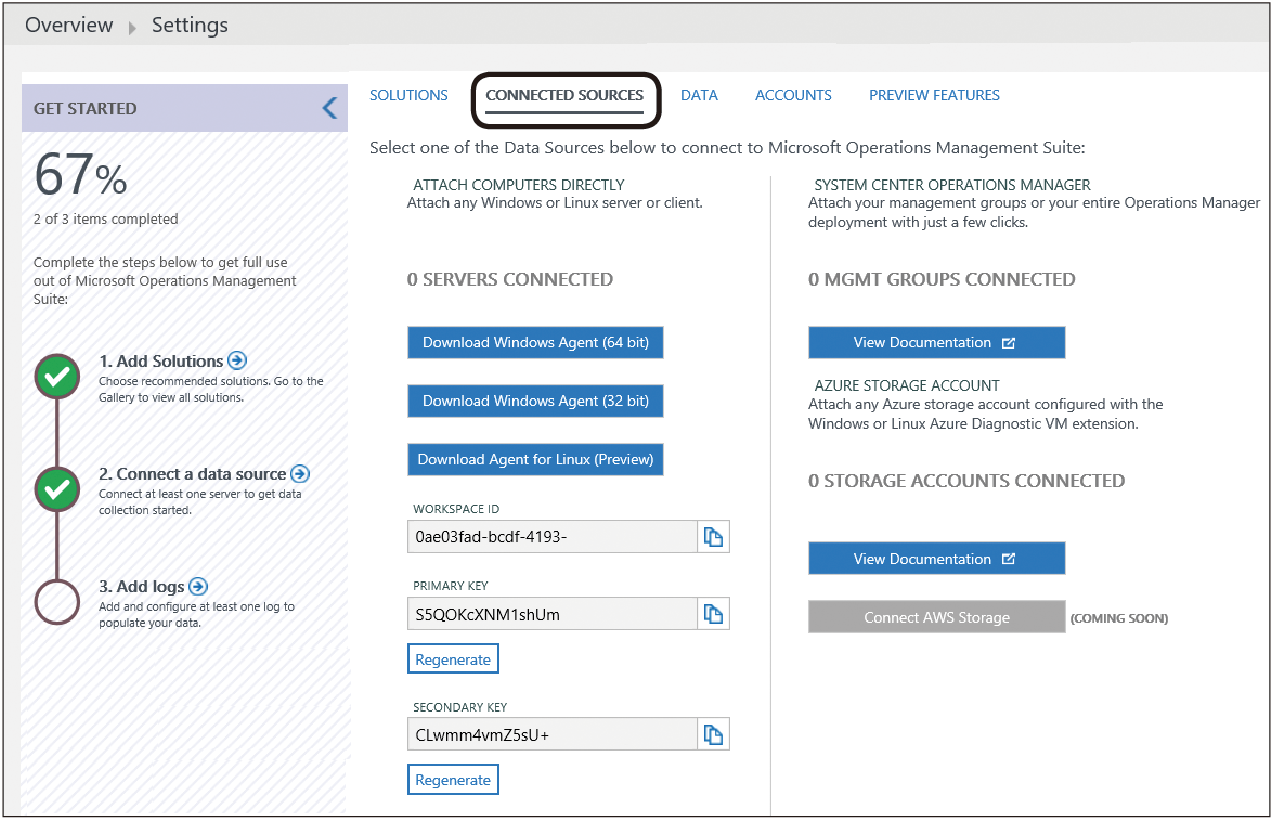Open the Data tab
This screenshot has height=821, width=1274.
[699, 95]
